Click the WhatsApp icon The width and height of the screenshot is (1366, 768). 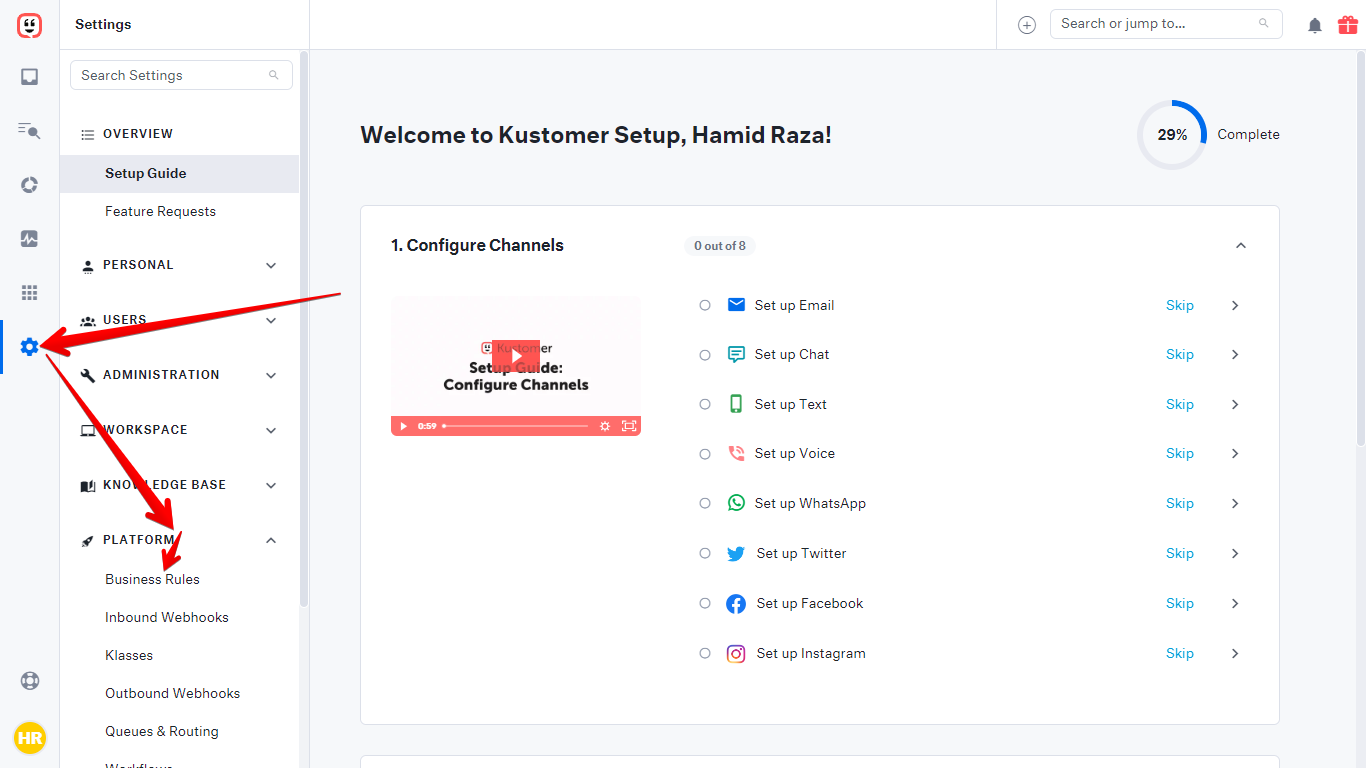tap(736, 503)
